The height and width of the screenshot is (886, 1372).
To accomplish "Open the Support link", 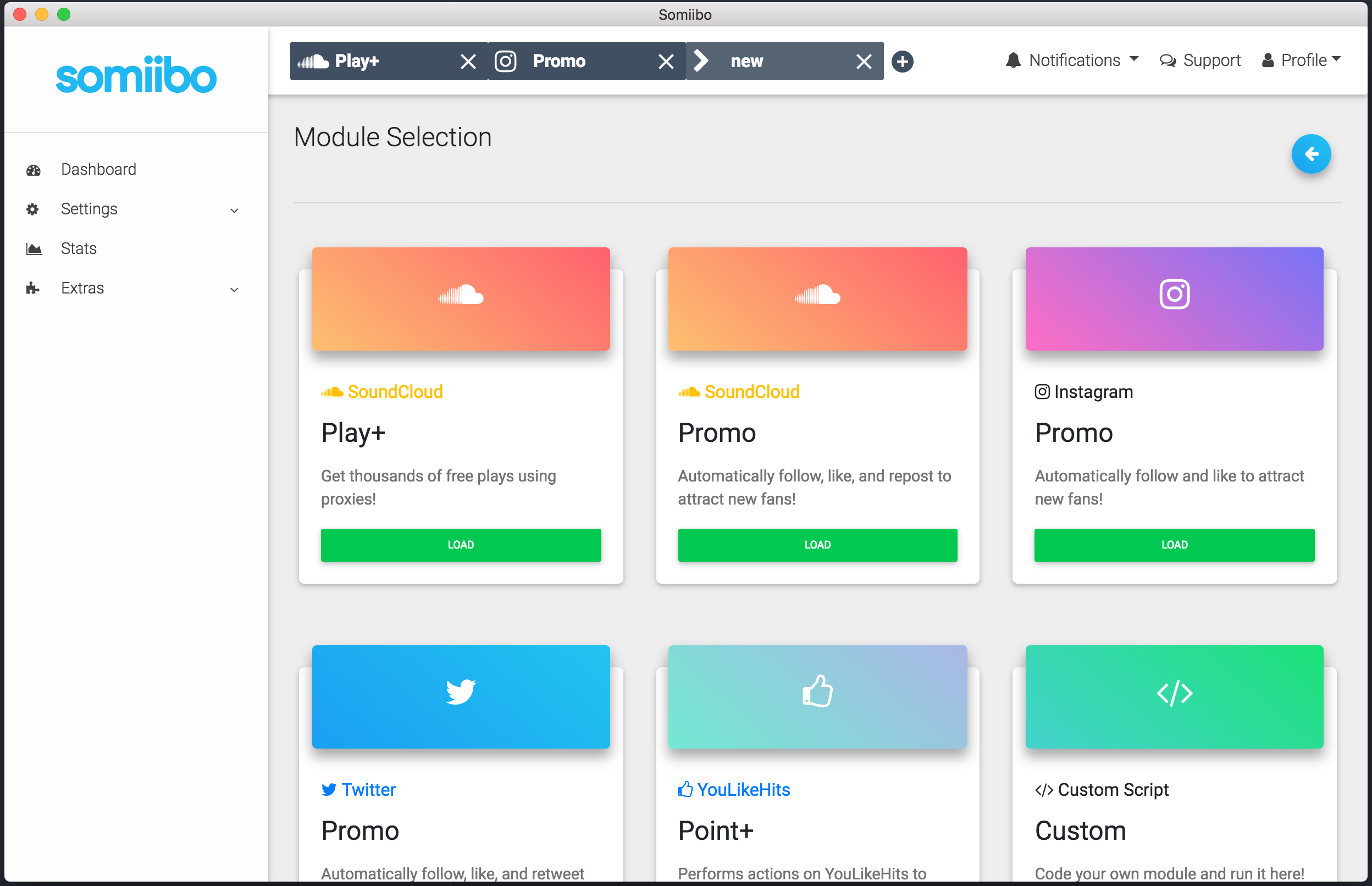I will pyautogui.click(x=1211, y=60).
